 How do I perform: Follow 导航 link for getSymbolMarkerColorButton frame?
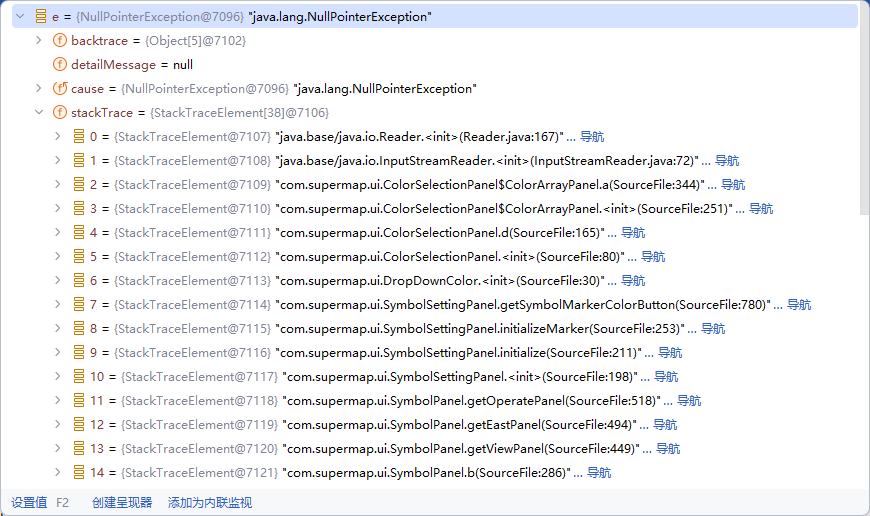(799, 305)
